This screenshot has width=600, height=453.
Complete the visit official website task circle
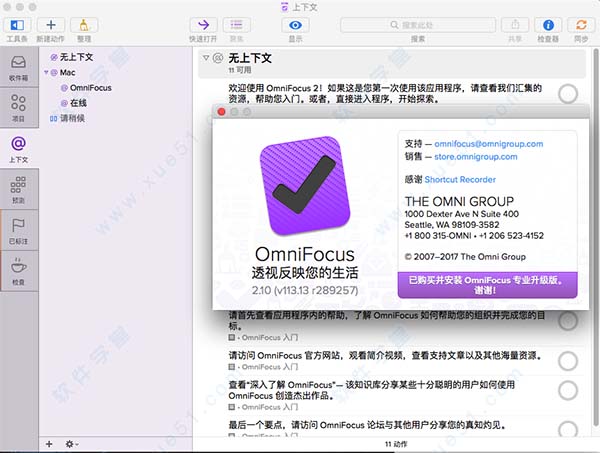click(568, 361)
